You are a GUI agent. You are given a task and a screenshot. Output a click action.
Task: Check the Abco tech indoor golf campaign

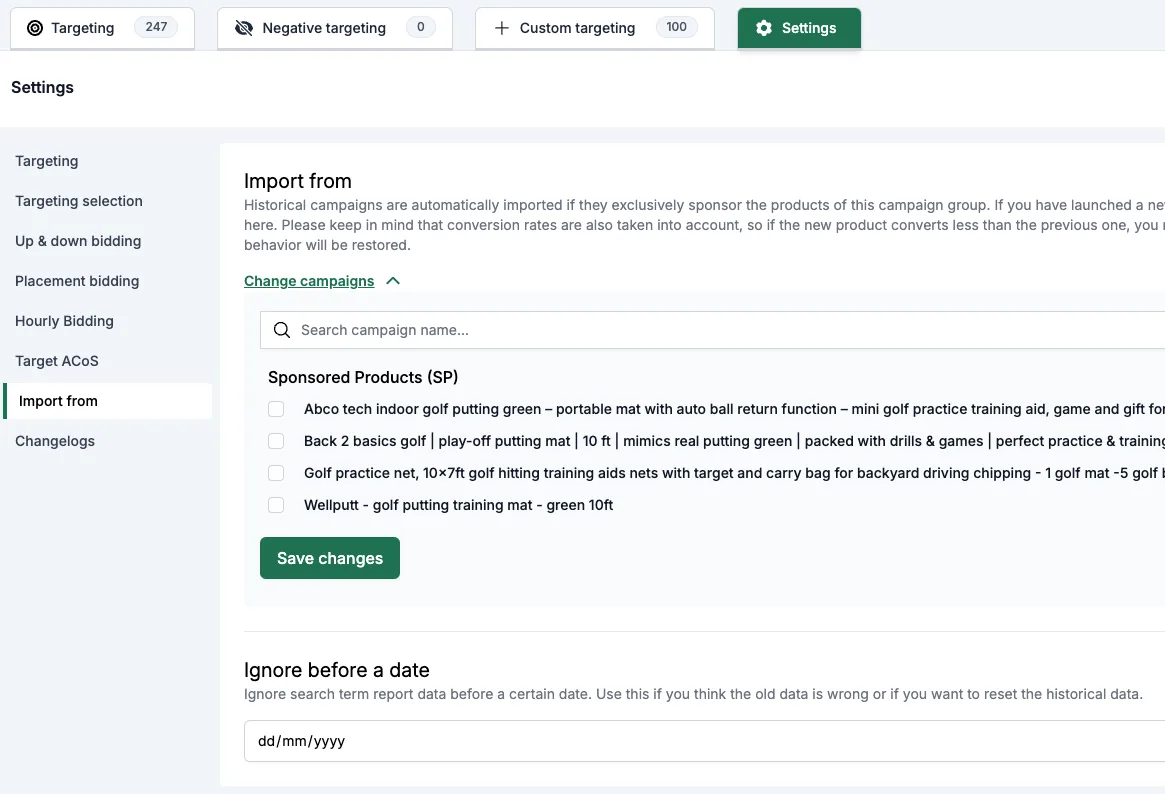coord(276,409)
